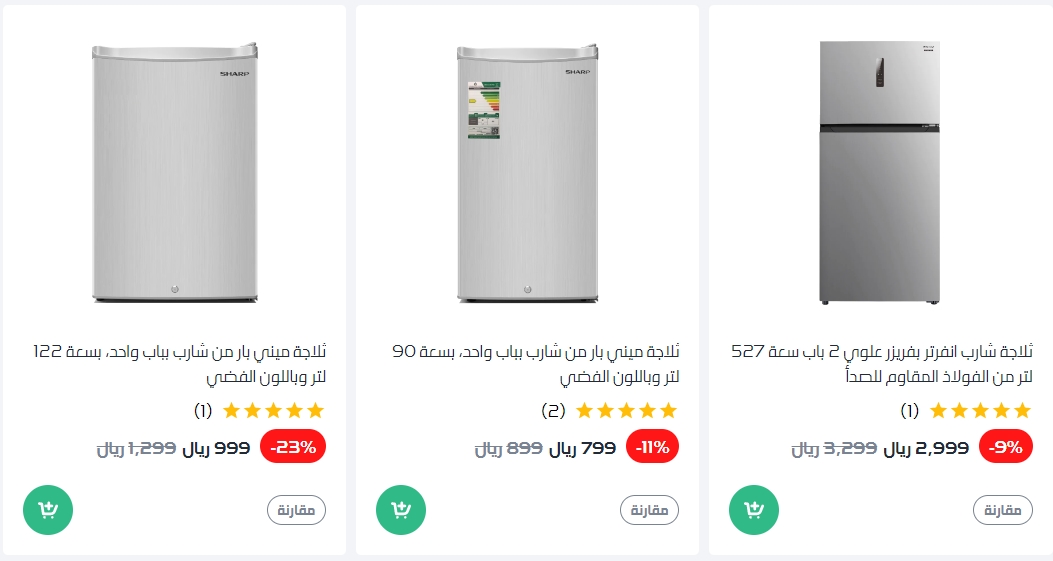The height and width of the screenshot is (561, 1053).
Task: Add the 122 liter Sharp mini bar to cart
Action: (x=48, y=510)
